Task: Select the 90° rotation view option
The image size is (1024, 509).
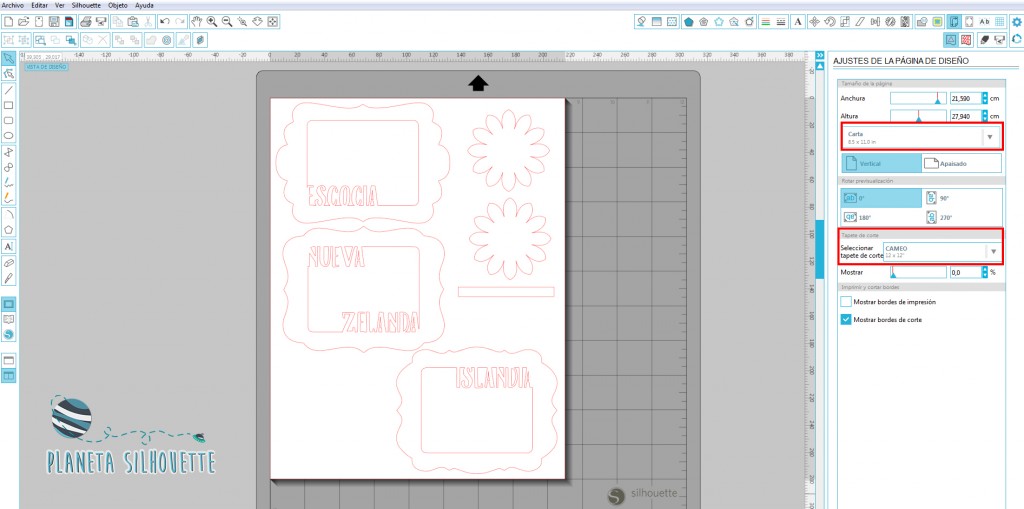Action: pos(932,198)
